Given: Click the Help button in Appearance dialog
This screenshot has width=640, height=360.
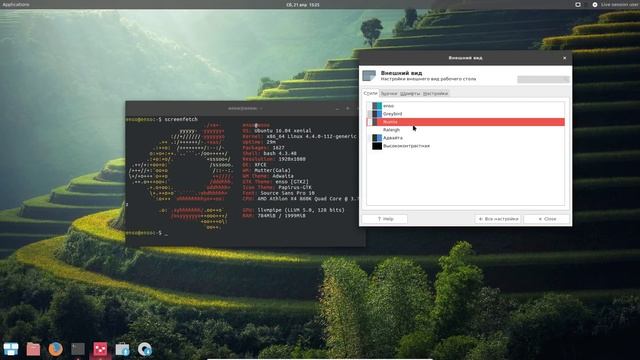Looking at the screenshot, I should pos(385,219).
